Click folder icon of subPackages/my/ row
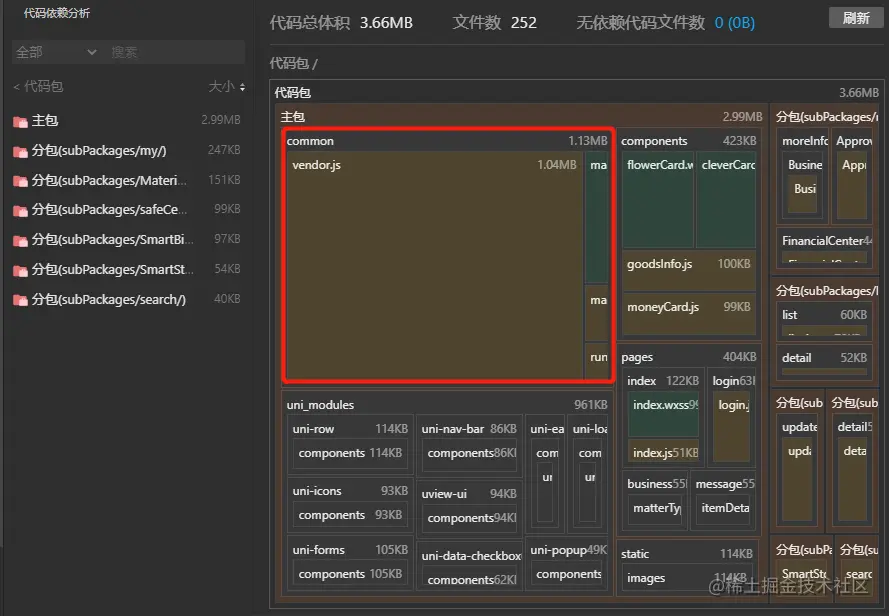The image size is (889, 616). (x=20, y=151)
